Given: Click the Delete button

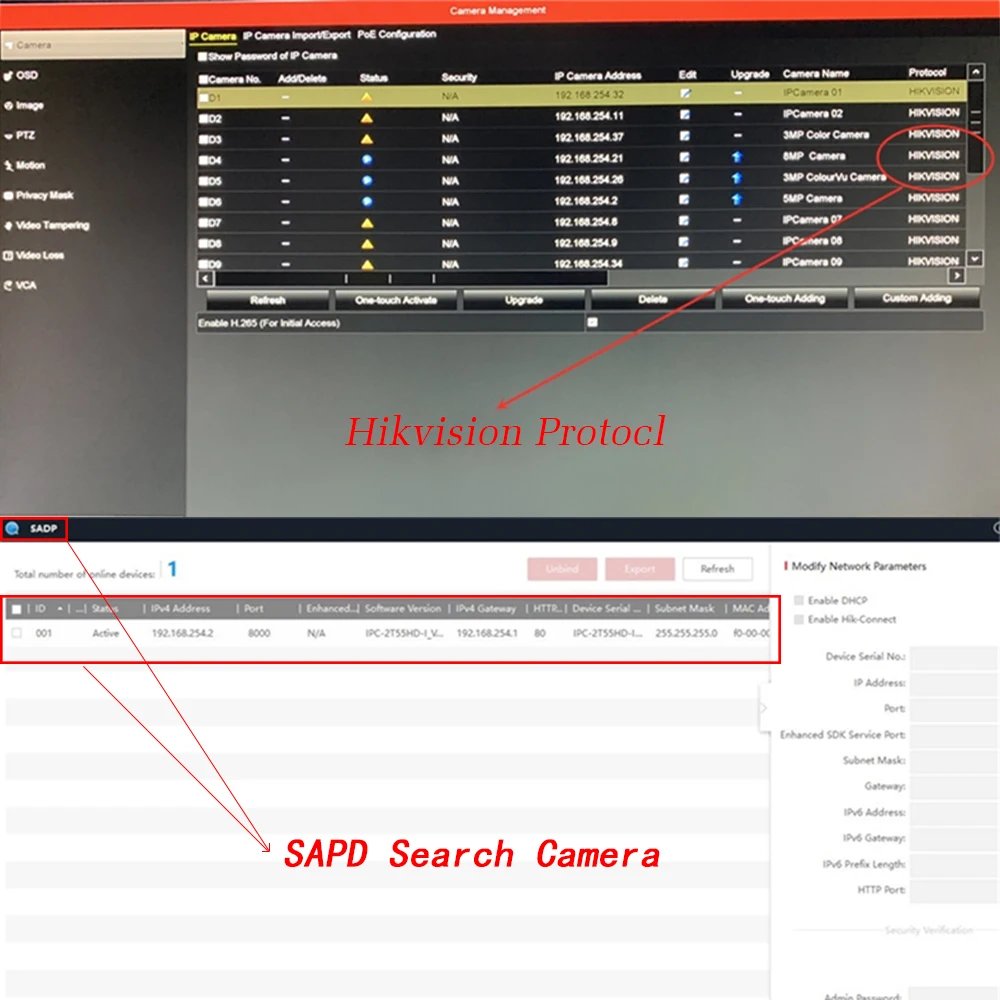Looking at the screenshot, I should coord(653,298).
